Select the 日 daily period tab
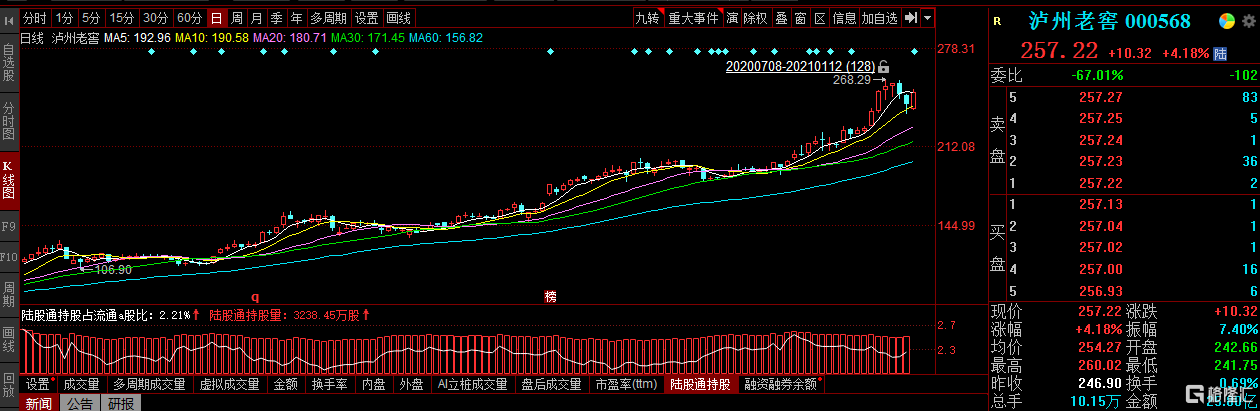Screen dimensions: 1260x411 pos(217,18)
